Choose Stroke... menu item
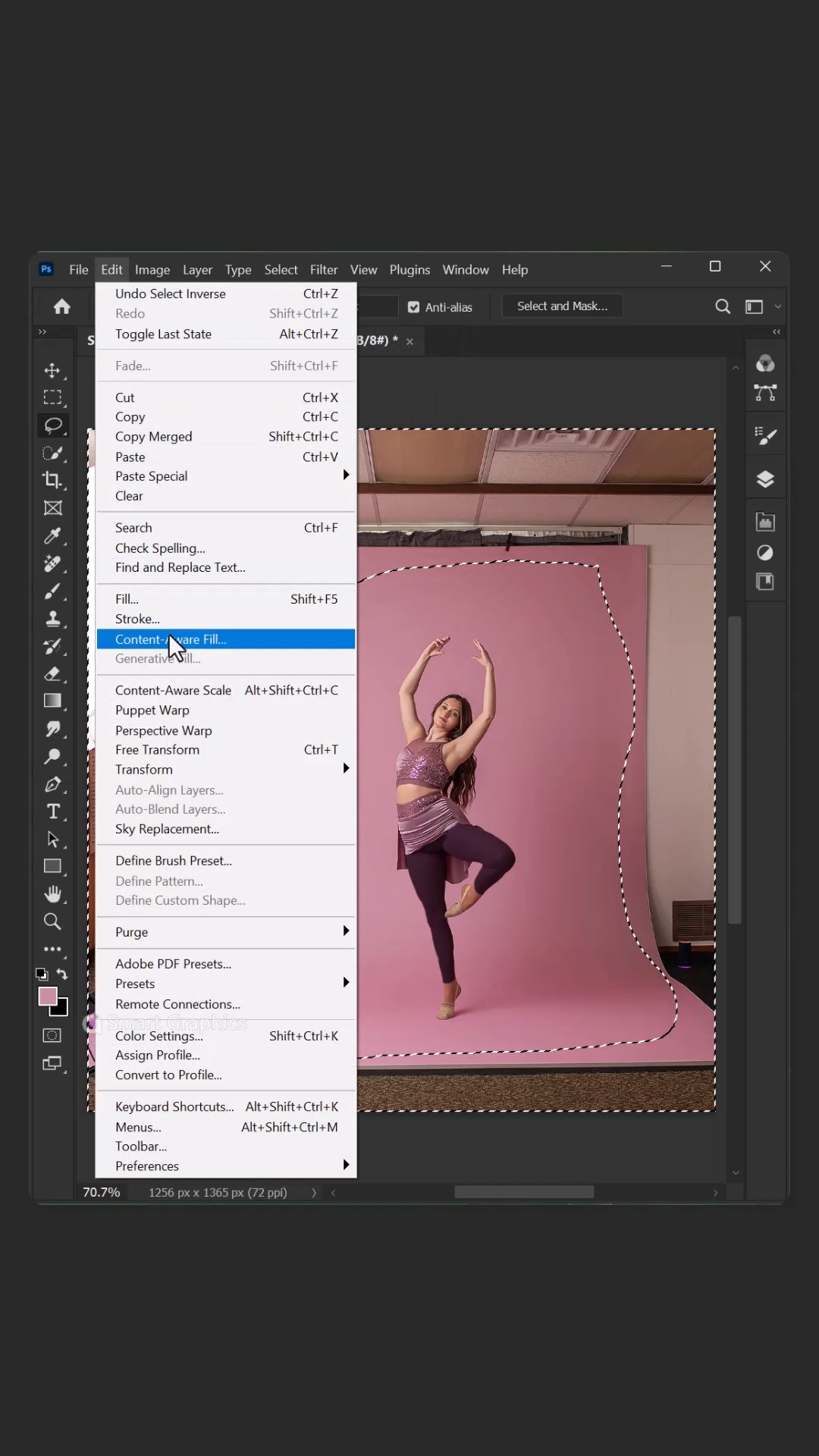This screenshot has height=1456, width=819. [226, 619]
